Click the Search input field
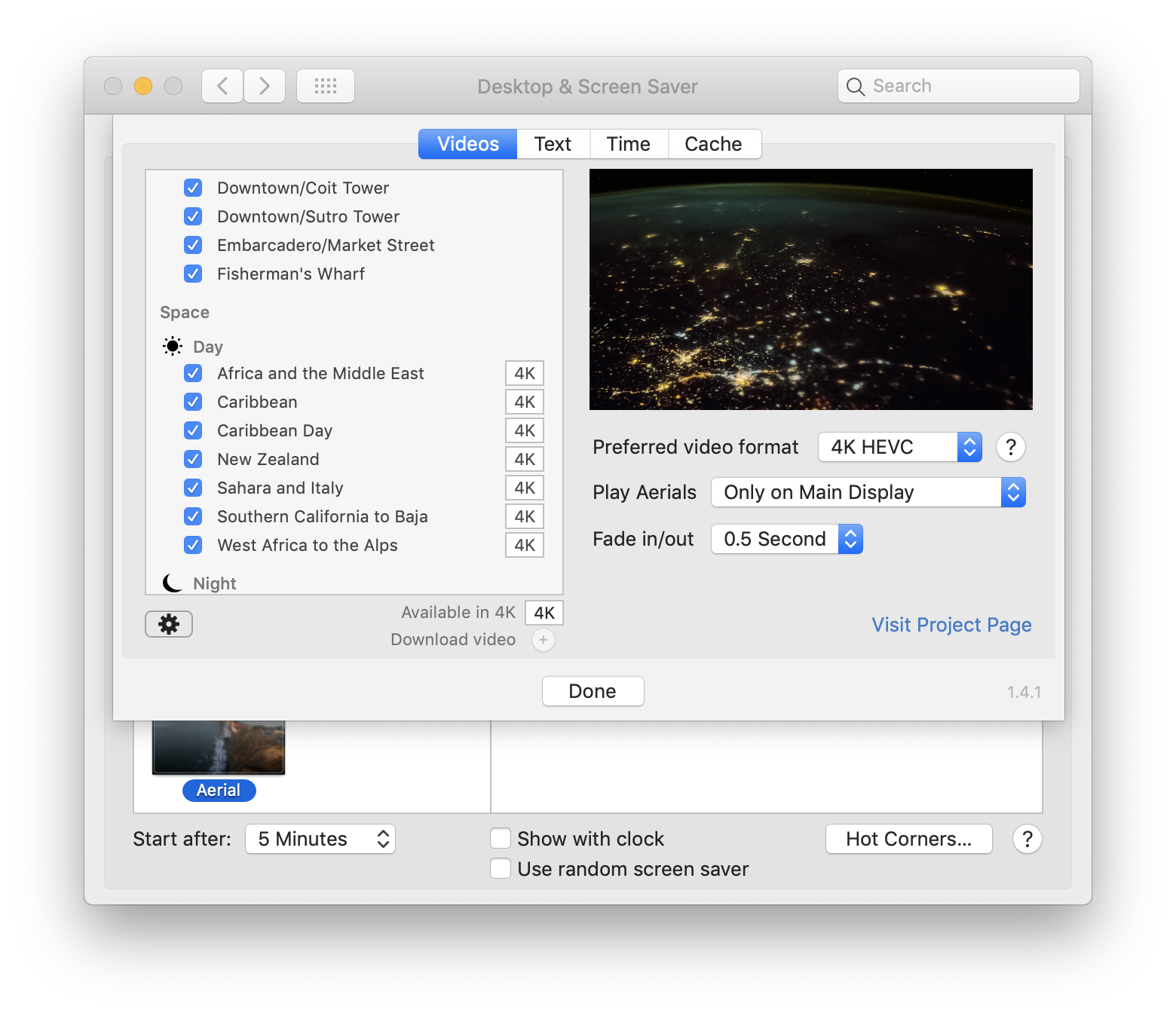 959,86
